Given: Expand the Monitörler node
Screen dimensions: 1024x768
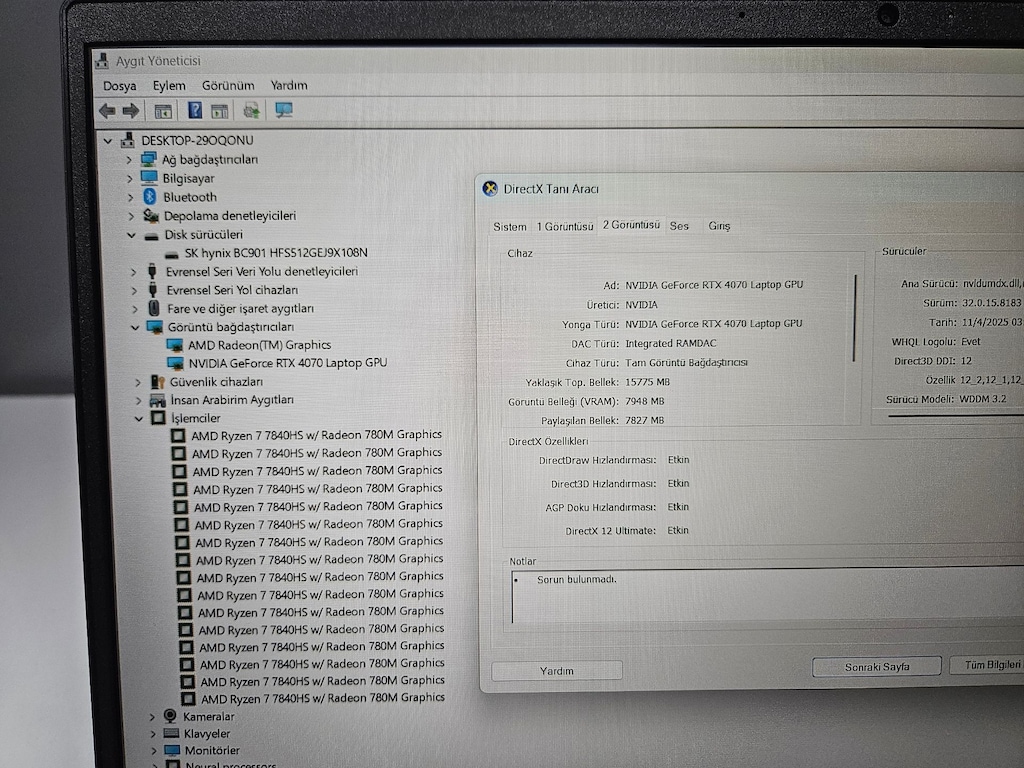Looking at the screenshot, I should coord(153,751).
